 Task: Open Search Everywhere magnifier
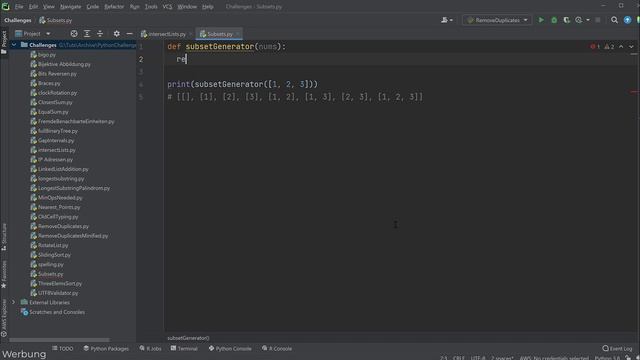tap(614, 20)
